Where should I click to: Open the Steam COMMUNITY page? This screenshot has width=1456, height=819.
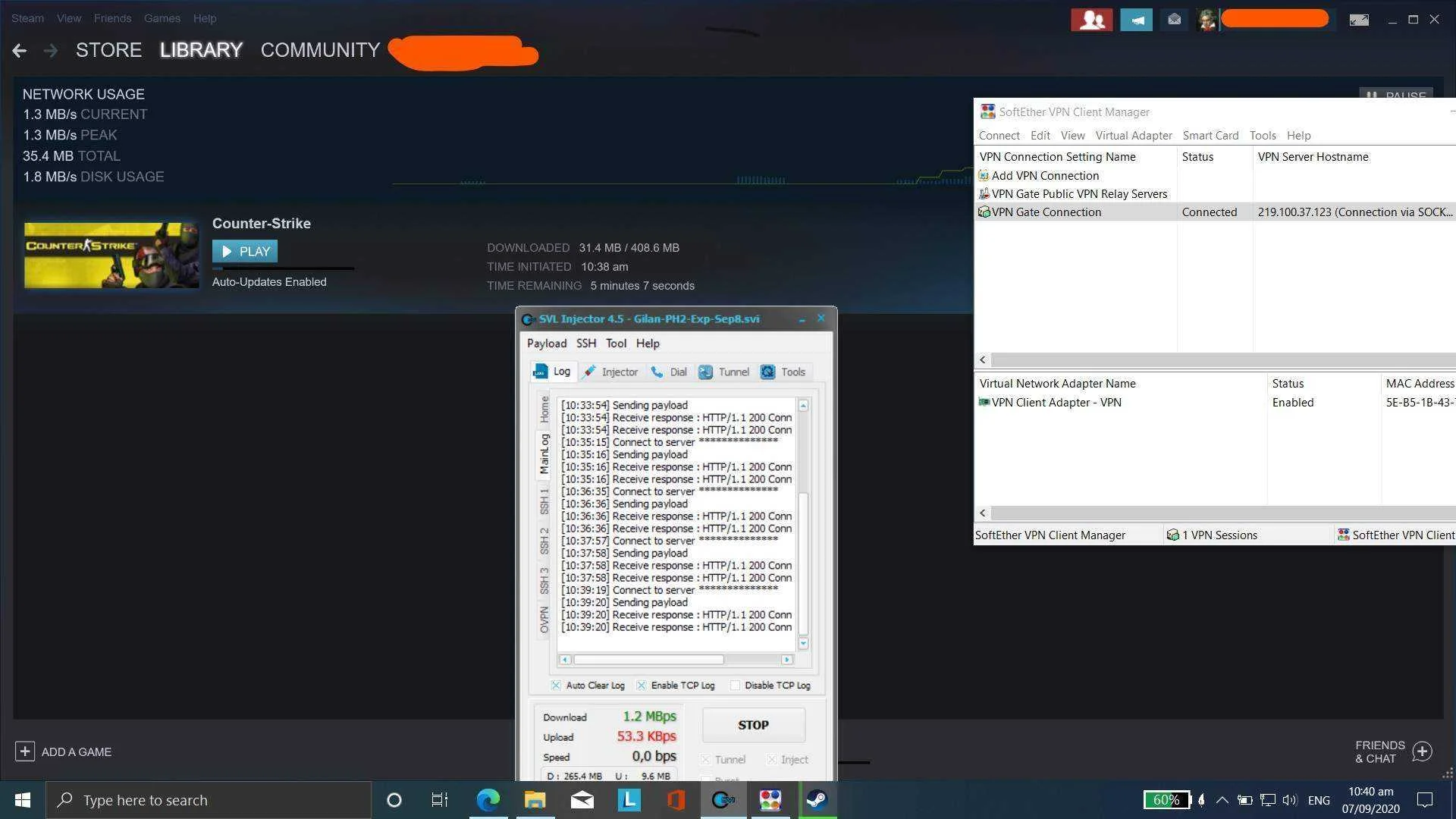[320, 50]
